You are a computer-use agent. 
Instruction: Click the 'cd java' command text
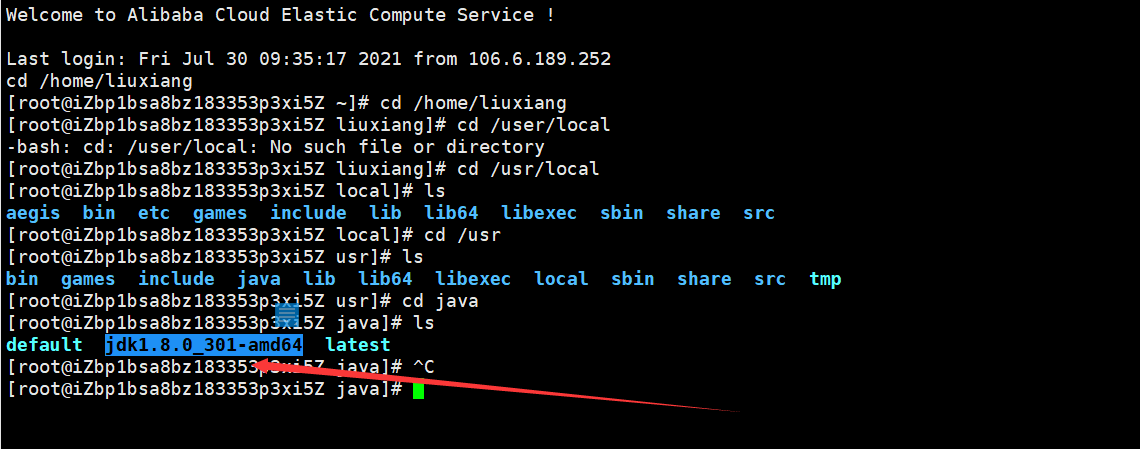click(435, 301)
